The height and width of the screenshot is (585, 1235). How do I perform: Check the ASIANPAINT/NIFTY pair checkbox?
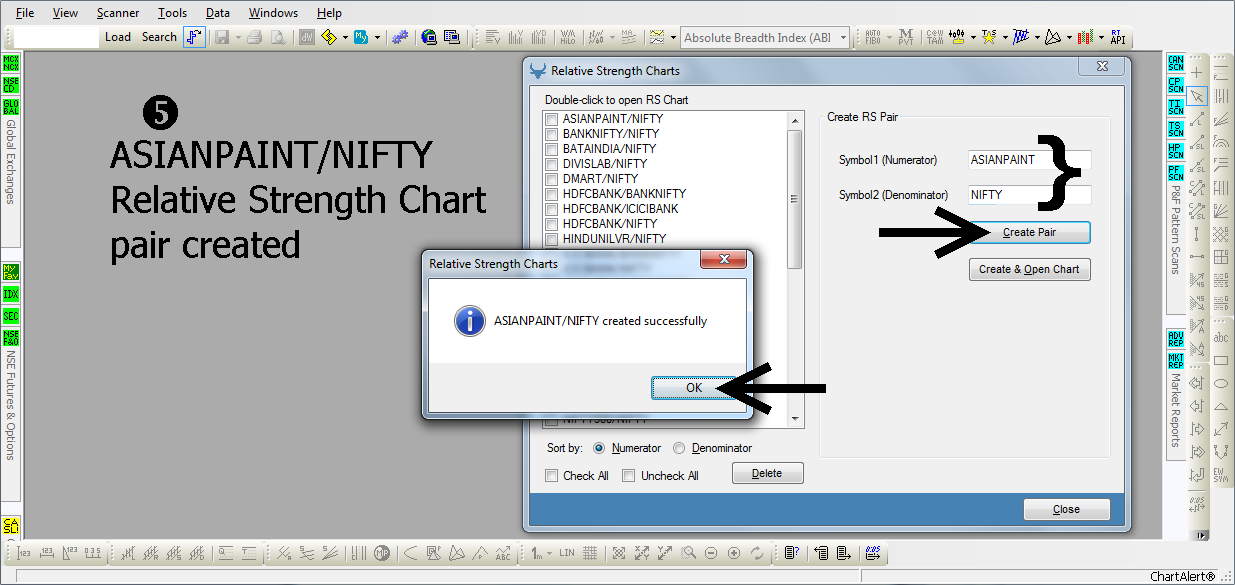551,119
